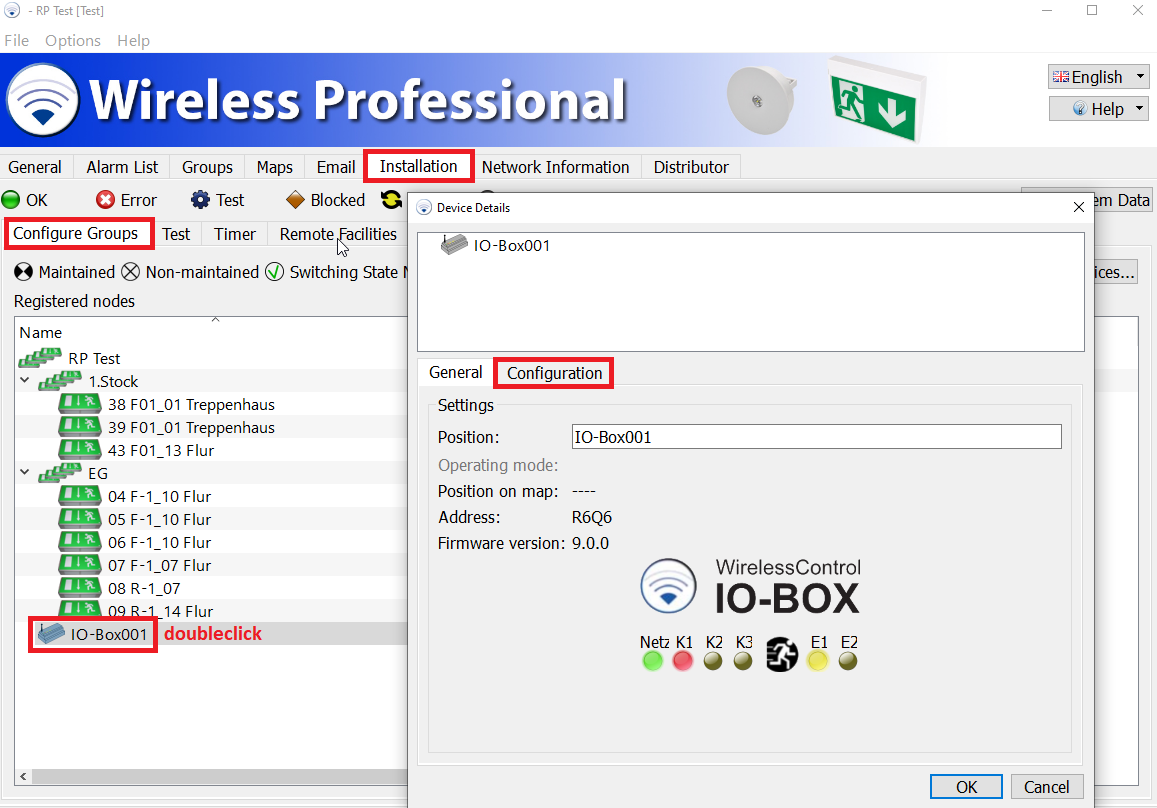Click the Wireless Professional wifi logo
The height and width of the screenshot is (808, 1157).
(x=43, y=100)
